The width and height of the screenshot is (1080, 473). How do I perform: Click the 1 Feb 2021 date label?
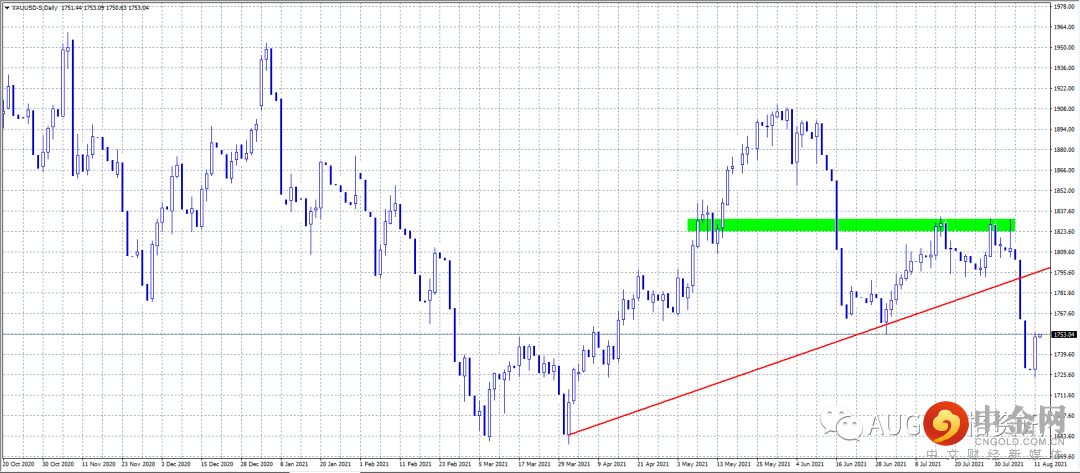[375, 465]
